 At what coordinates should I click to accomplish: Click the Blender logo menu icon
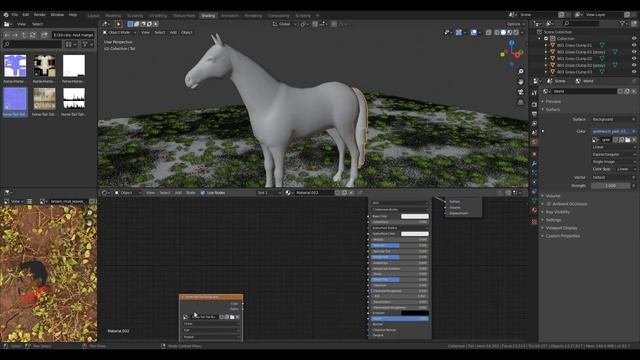coord(6,15)
